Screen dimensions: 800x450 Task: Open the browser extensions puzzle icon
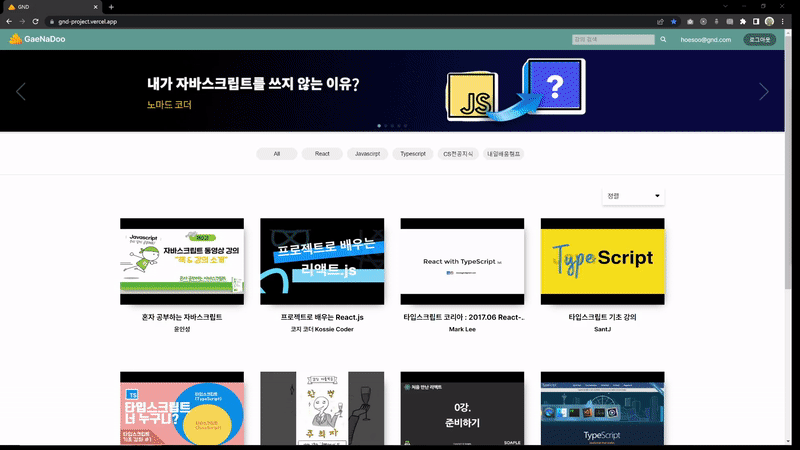741,21
